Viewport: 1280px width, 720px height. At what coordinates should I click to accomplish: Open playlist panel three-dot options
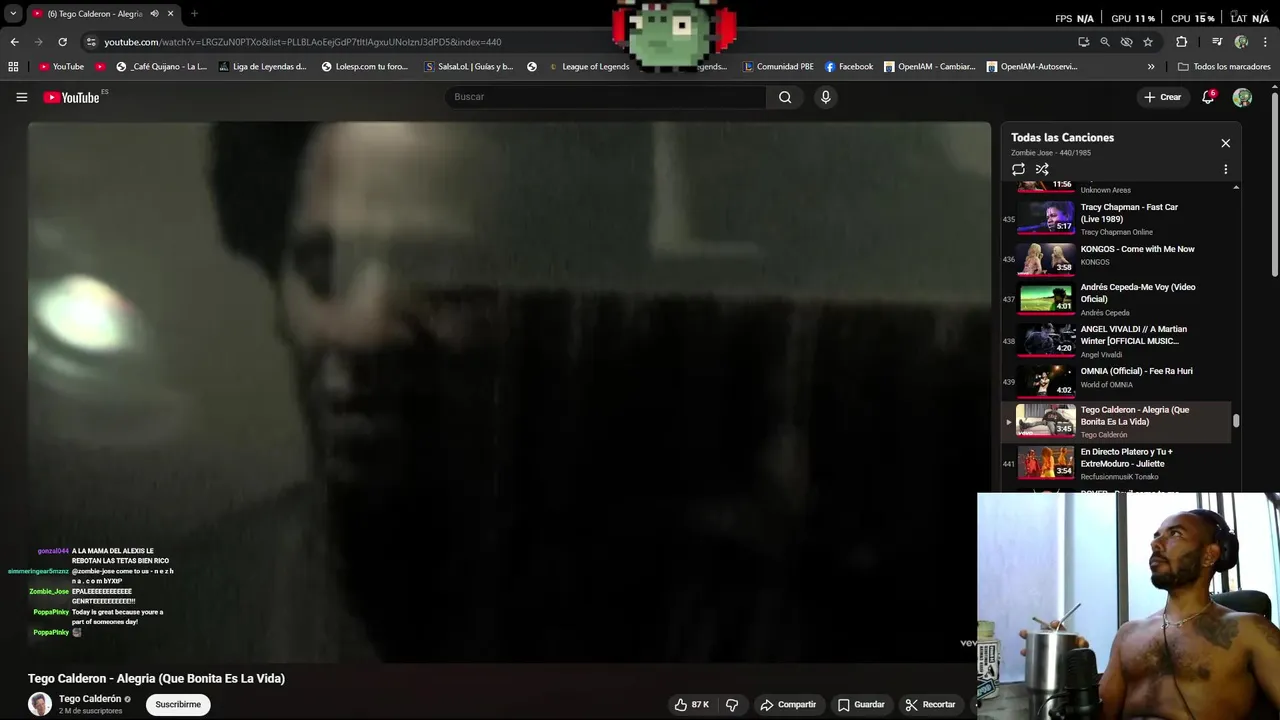point(1225,169)
